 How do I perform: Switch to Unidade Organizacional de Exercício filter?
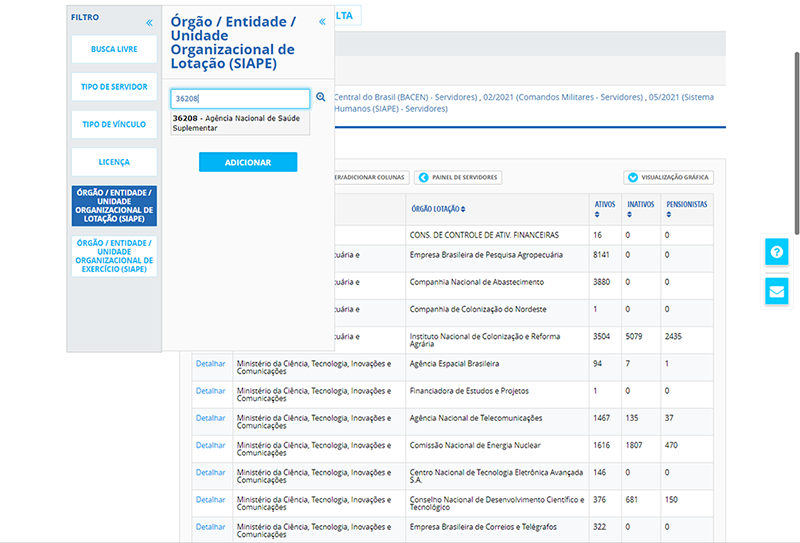point(114,256)
